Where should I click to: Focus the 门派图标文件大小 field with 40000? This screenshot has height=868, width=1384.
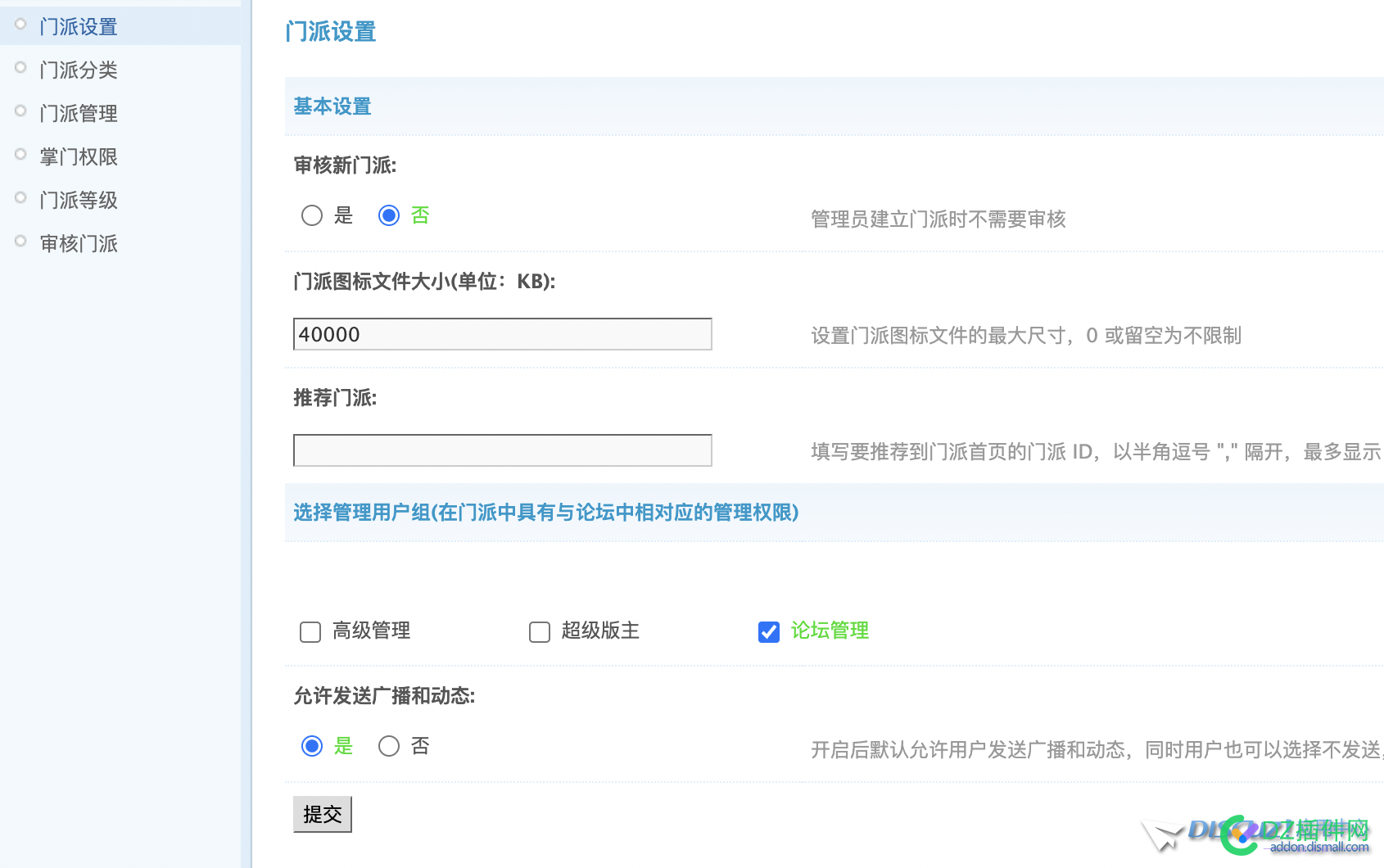coord(503,334)
